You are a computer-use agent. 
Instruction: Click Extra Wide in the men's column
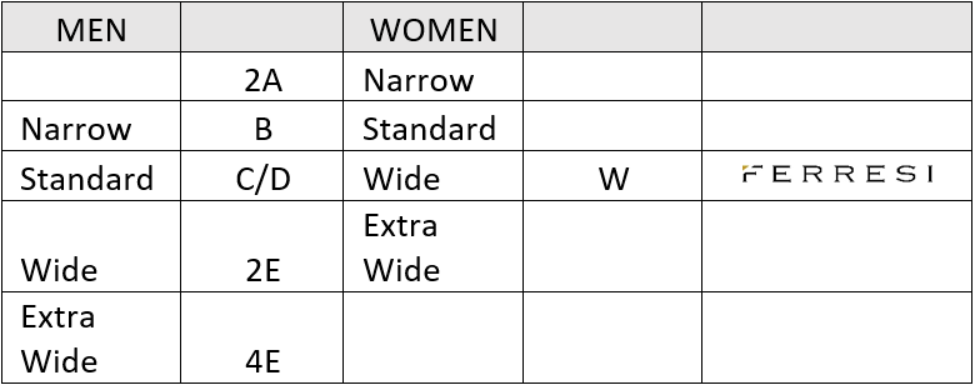point(59,339)
